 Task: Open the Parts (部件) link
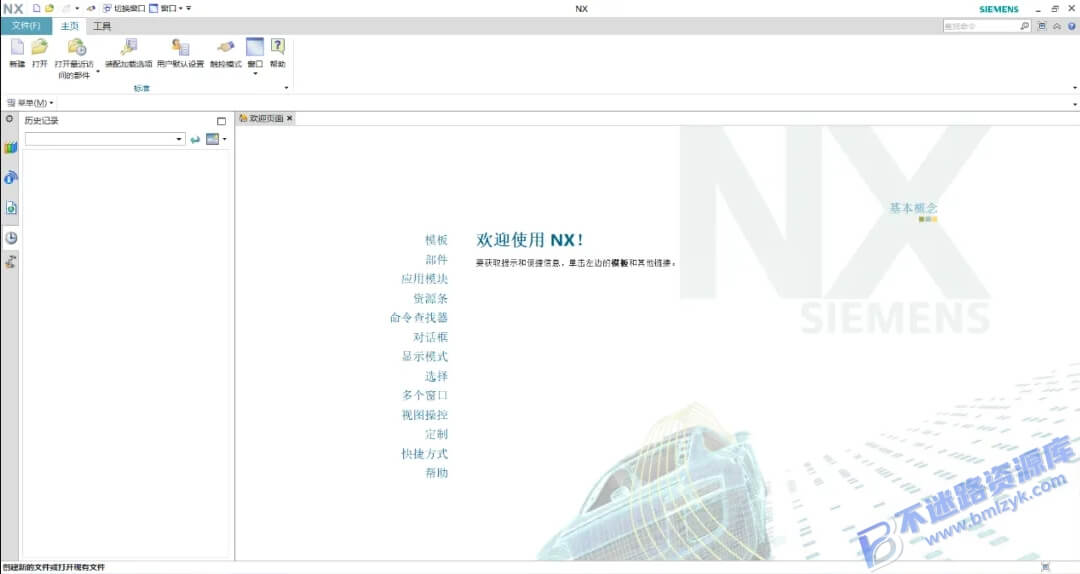coord(436,259)
